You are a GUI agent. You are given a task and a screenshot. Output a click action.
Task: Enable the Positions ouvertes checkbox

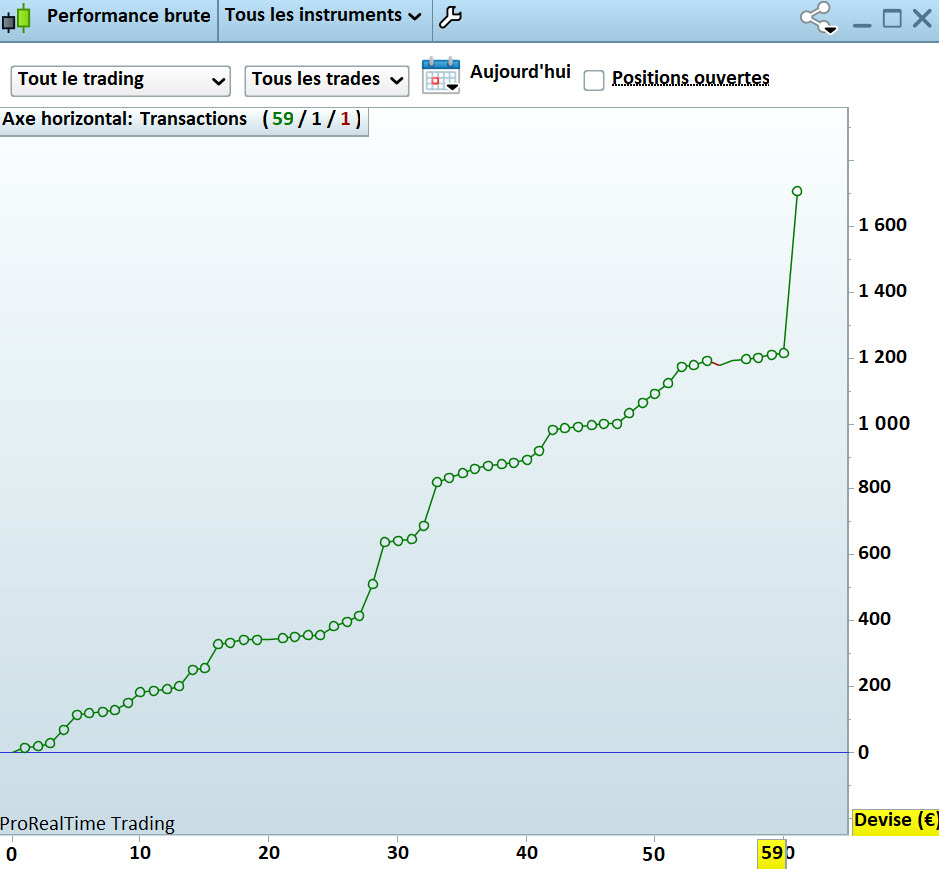point(593,80)
